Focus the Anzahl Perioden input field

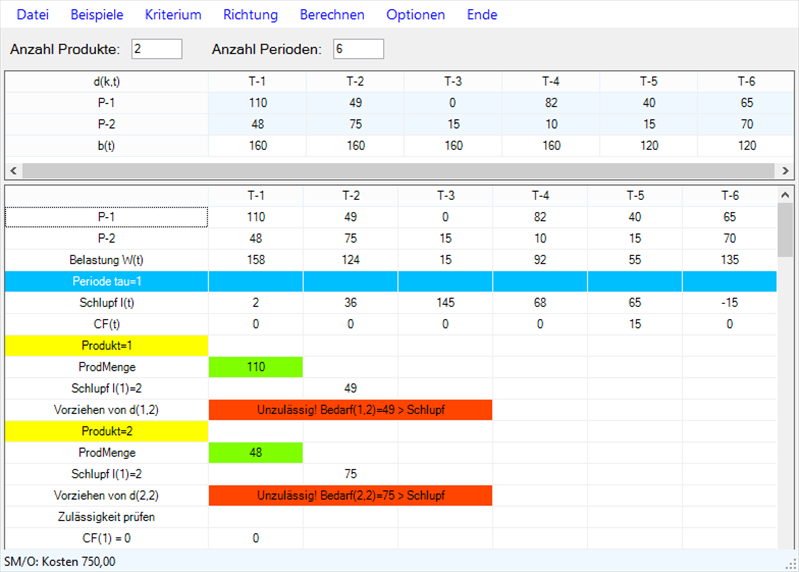359,49
